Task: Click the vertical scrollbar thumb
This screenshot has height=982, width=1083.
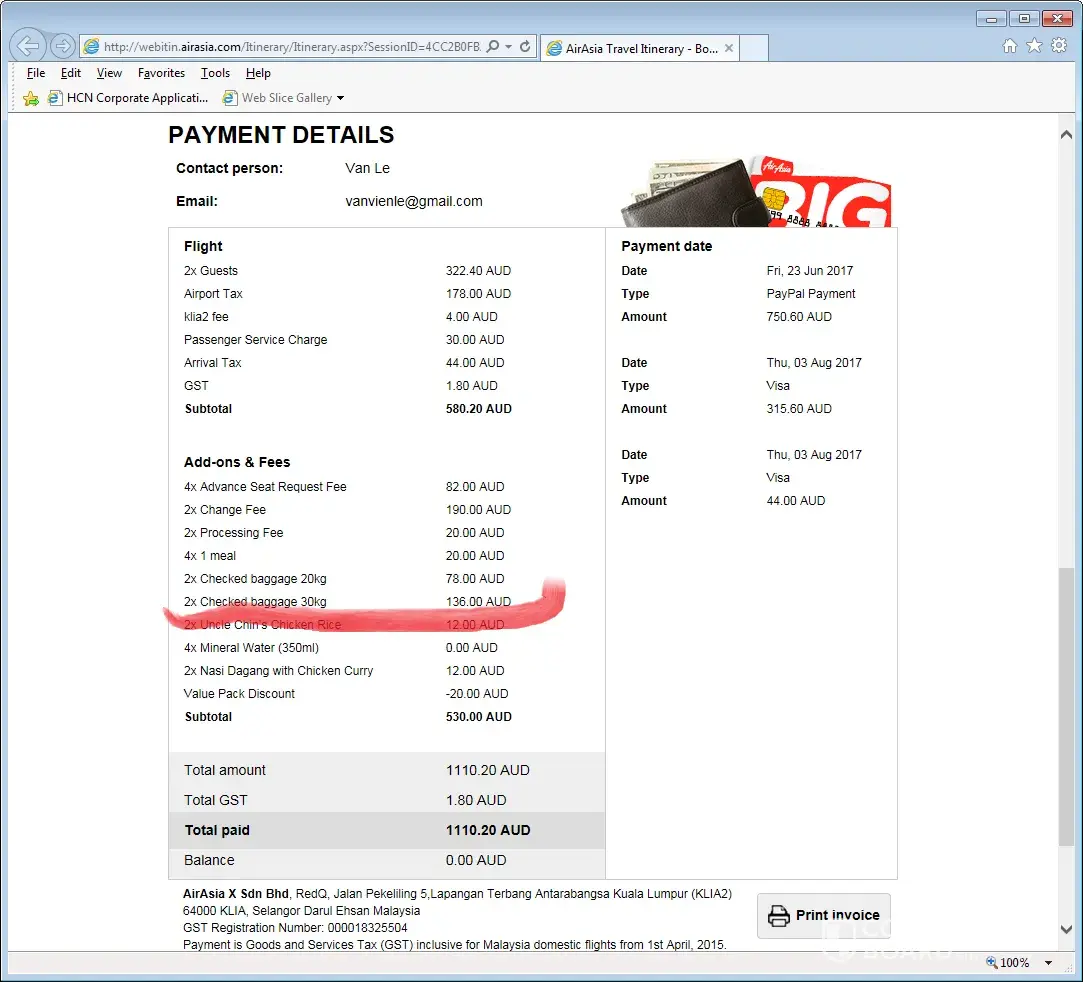Action: coord(1066,706)
